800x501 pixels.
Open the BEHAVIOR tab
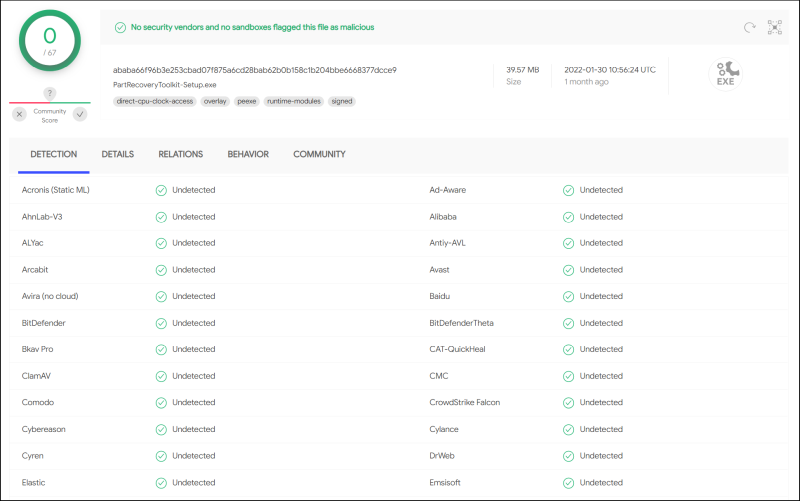pyautogui.click(x=248, y=154)
